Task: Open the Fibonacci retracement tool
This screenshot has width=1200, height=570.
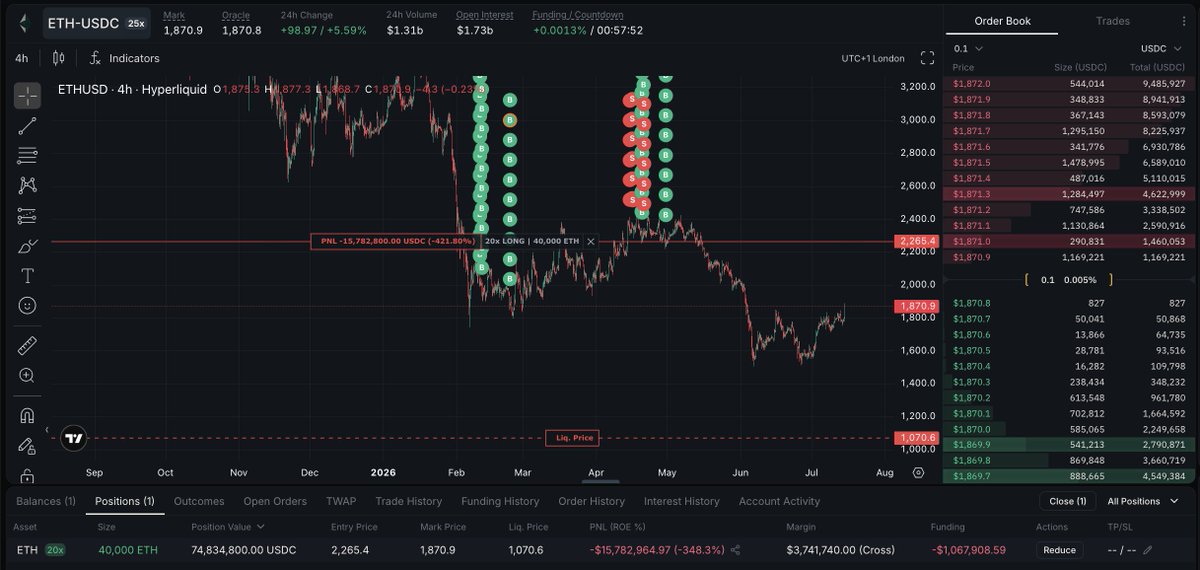Action: click(27, 156)
